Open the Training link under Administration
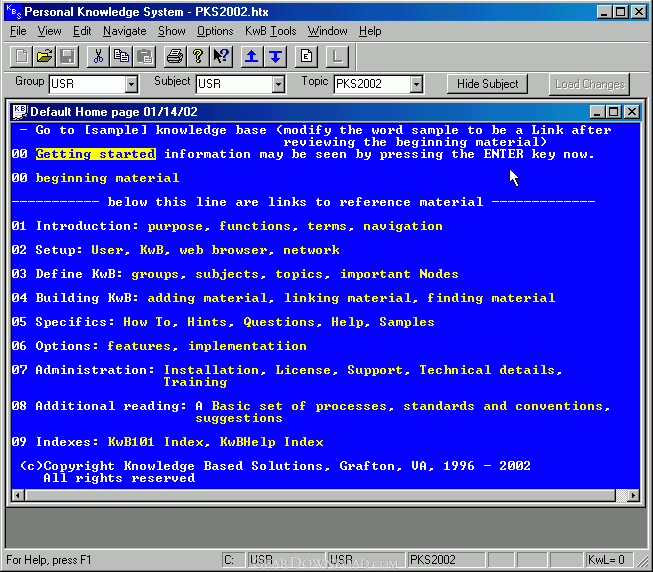653x572 pixels. pos(195,382)
